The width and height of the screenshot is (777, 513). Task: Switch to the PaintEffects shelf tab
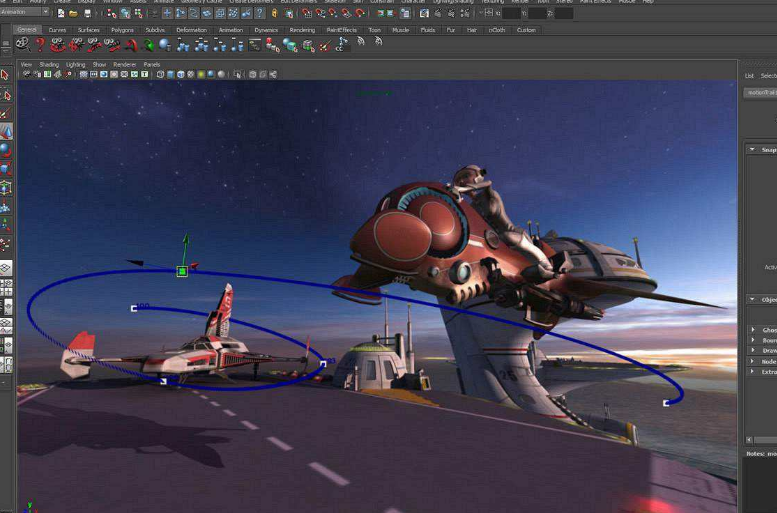pos(341,30)
